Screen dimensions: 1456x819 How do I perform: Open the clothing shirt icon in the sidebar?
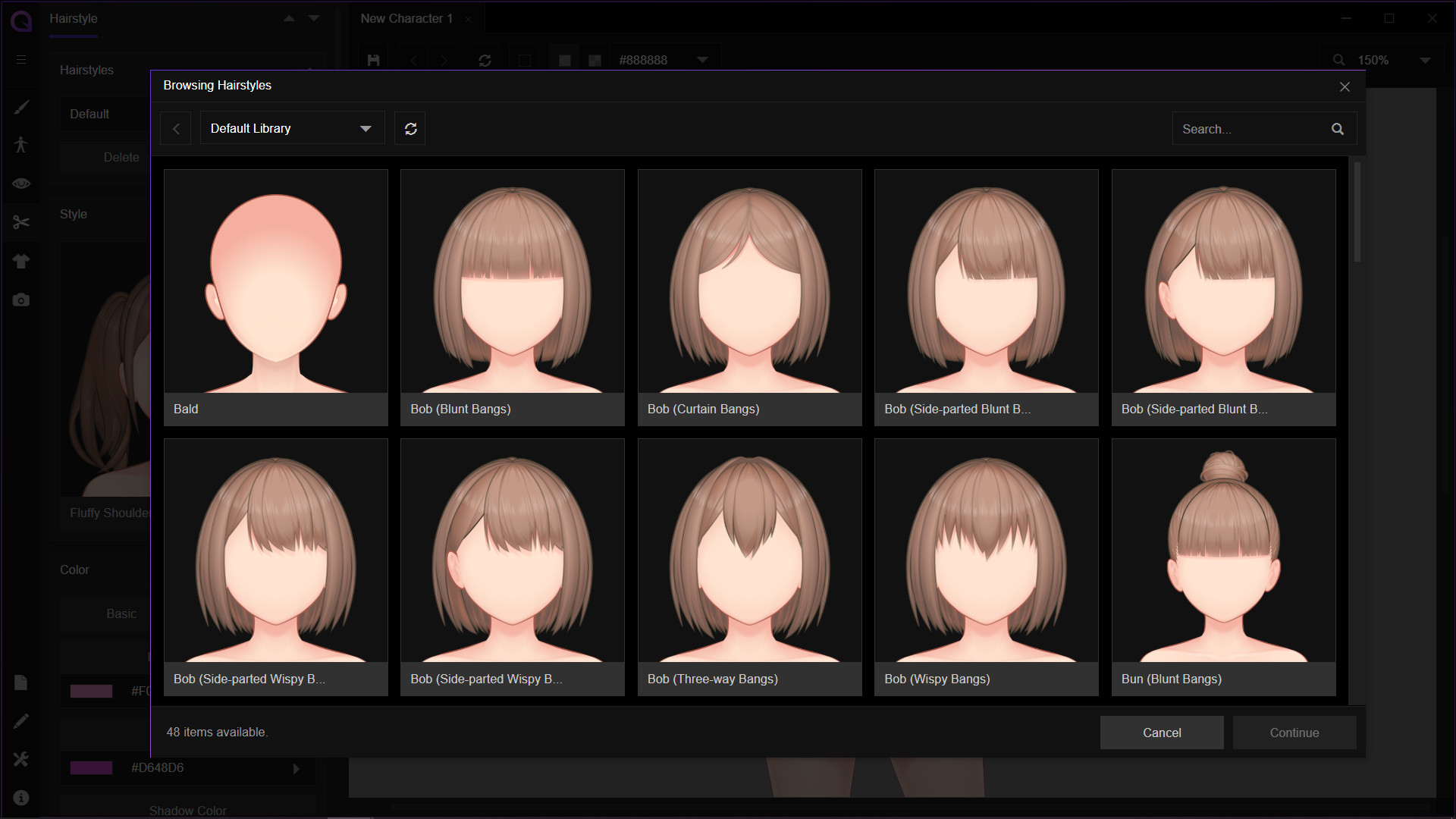[21, 262]
